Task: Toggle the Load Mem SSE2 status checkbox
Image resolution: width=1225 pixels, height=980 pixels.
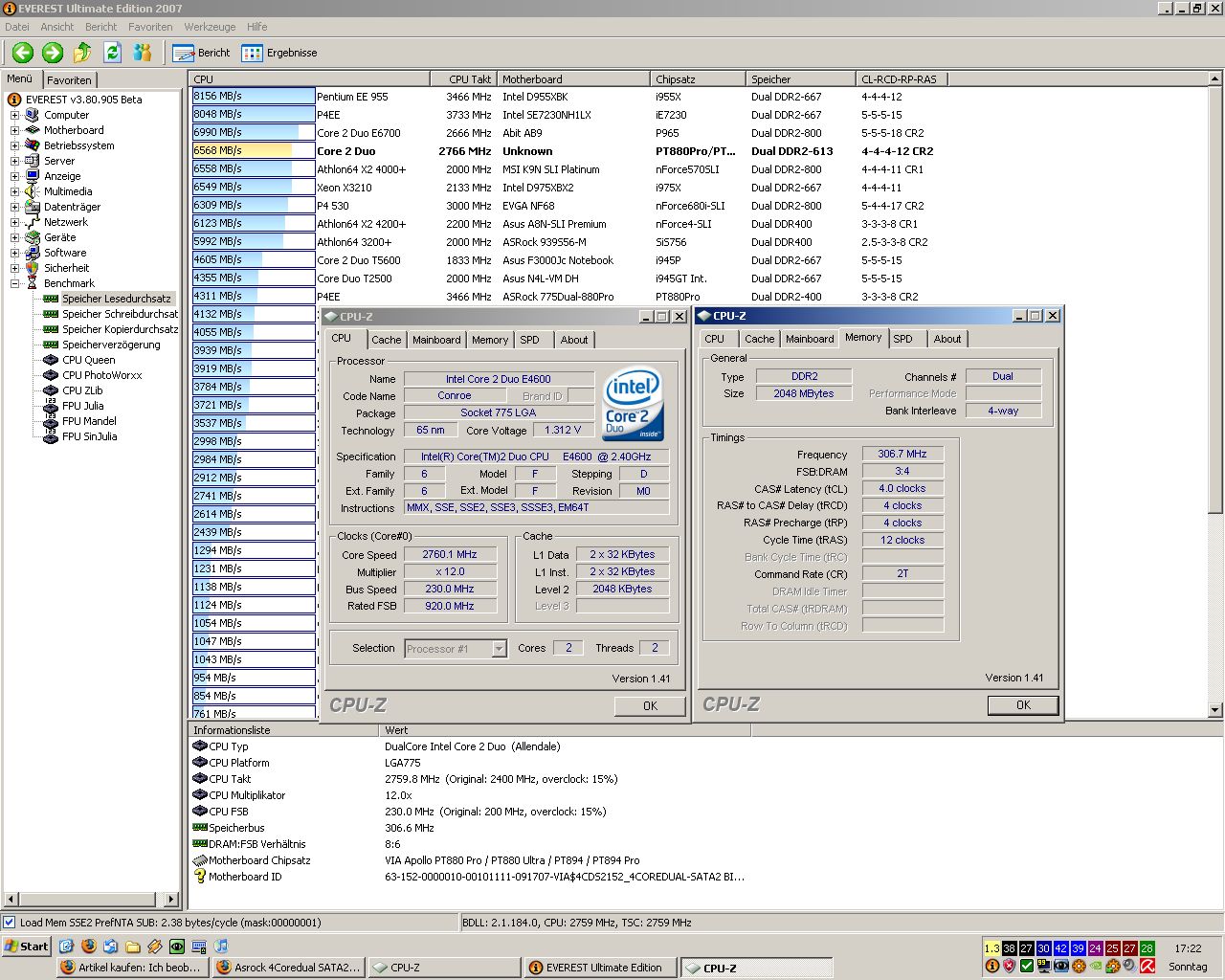Action: pyautogui.click(x=10, y=923)
